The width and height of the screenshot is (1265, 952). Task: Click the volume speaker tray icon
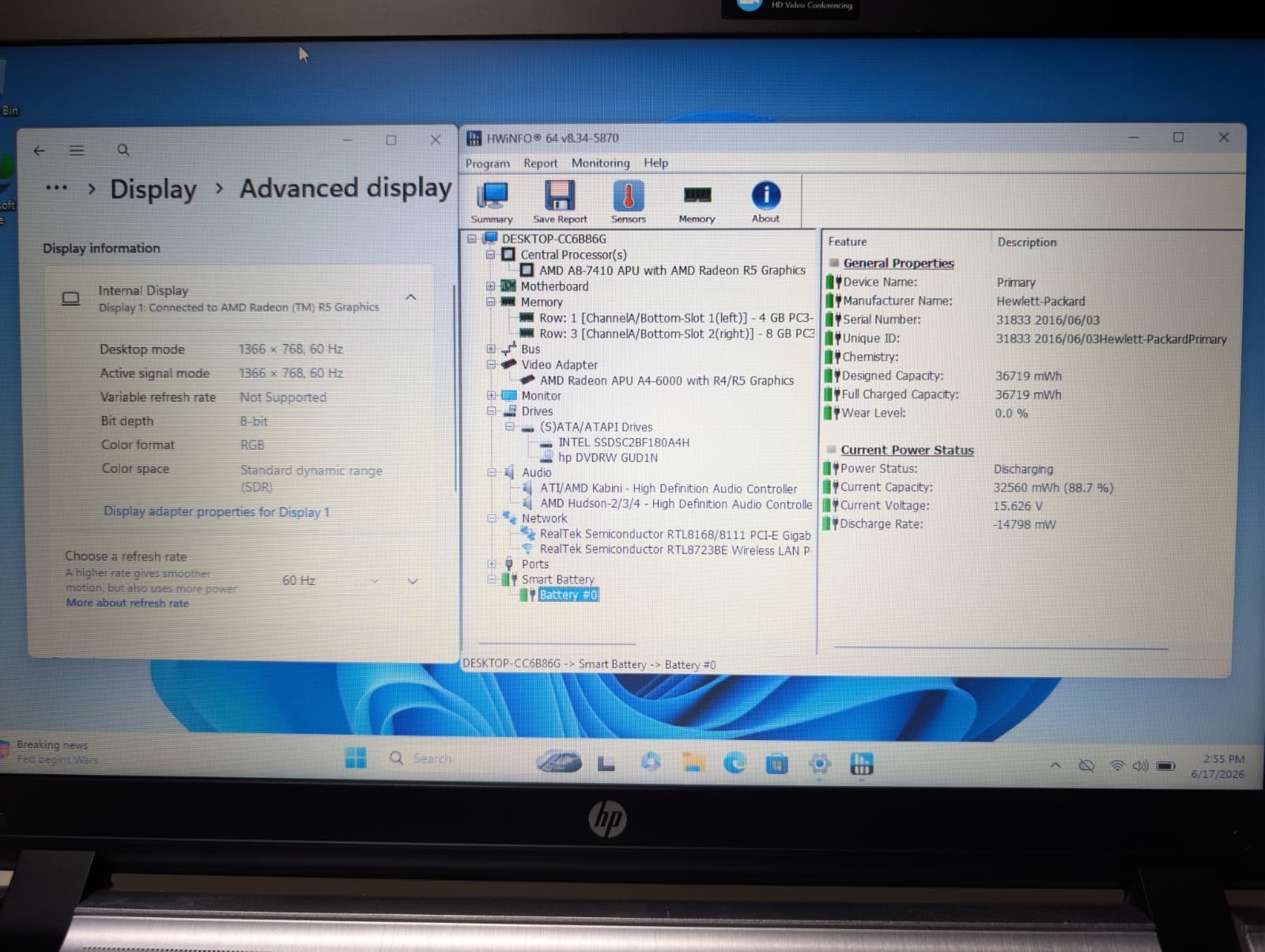click(x=1140, y=765)
